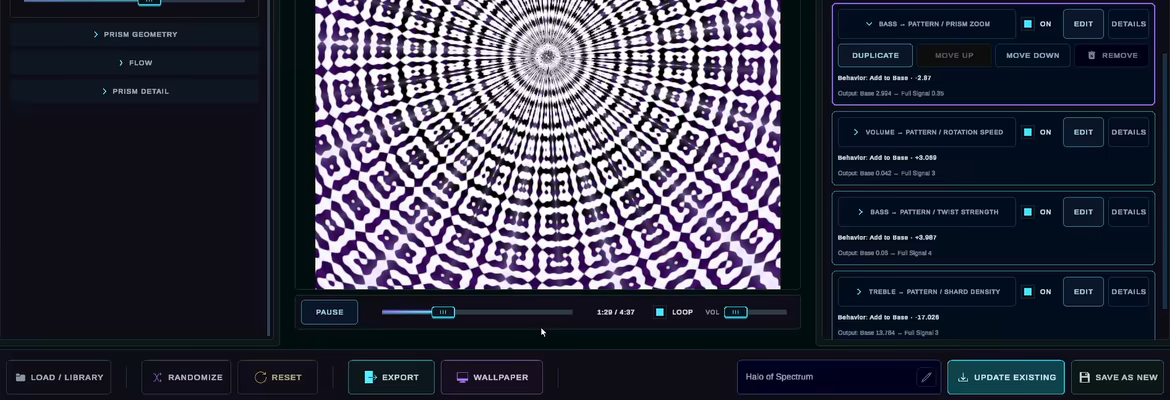The height and width of the screenshot is (400, 1170).
Task: Turn off Volume Rotation Speed modulation
Action: (1027, 132)
